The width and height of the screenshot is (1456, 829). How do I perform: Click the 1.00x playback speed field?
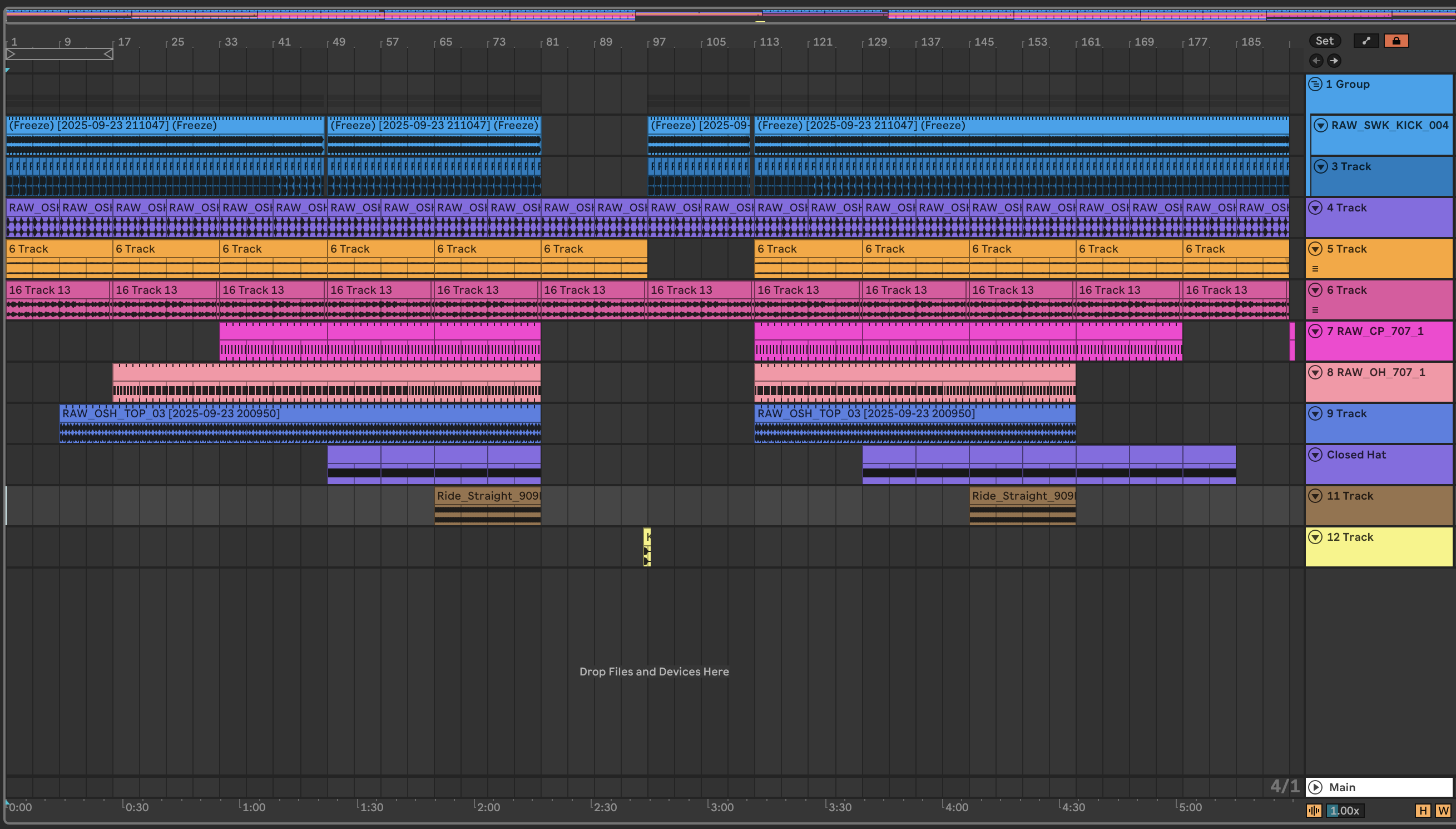pos(1345,810)
